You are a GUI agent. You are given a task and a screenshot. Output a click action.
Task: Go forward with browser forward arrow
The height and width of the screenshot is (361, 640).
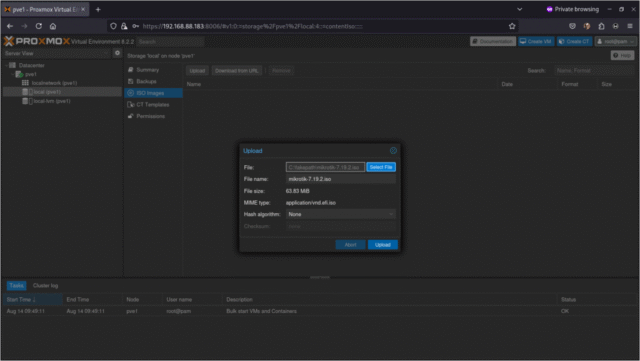click(24, 26)
